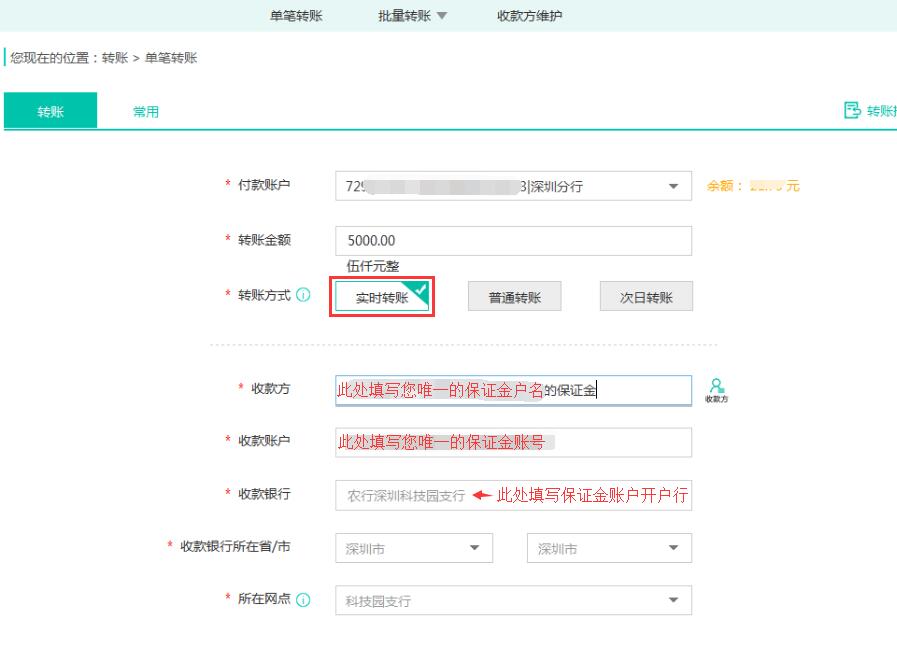The width and height of the screenshot is (897, 651).
Task: Go to 收款方维护 menu item
Action: 529,16
